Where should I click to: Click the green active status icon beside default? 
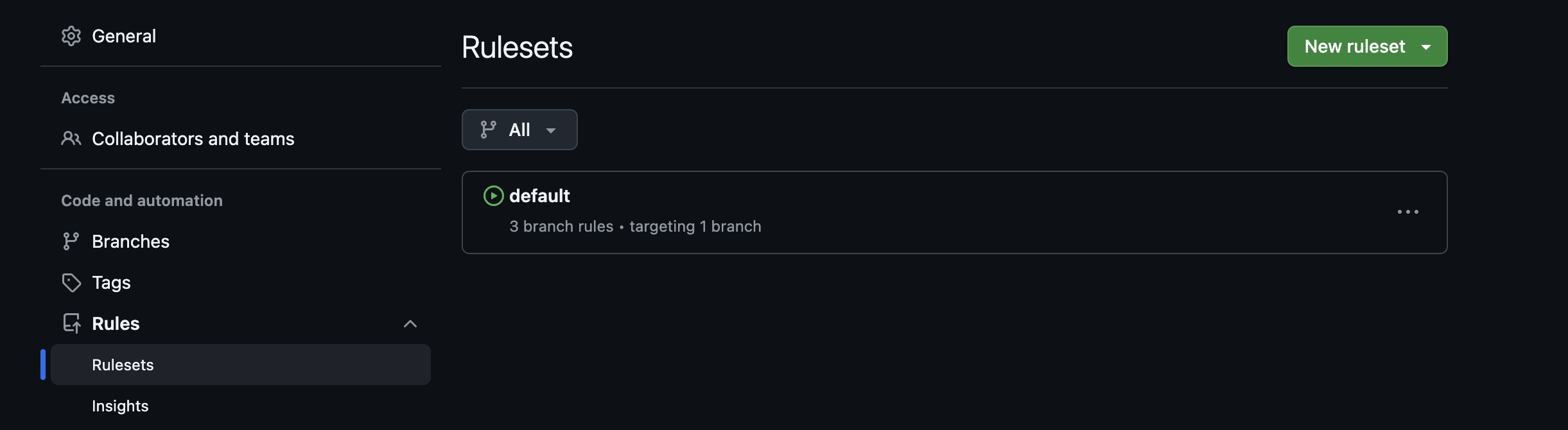(x=493, y=196)
